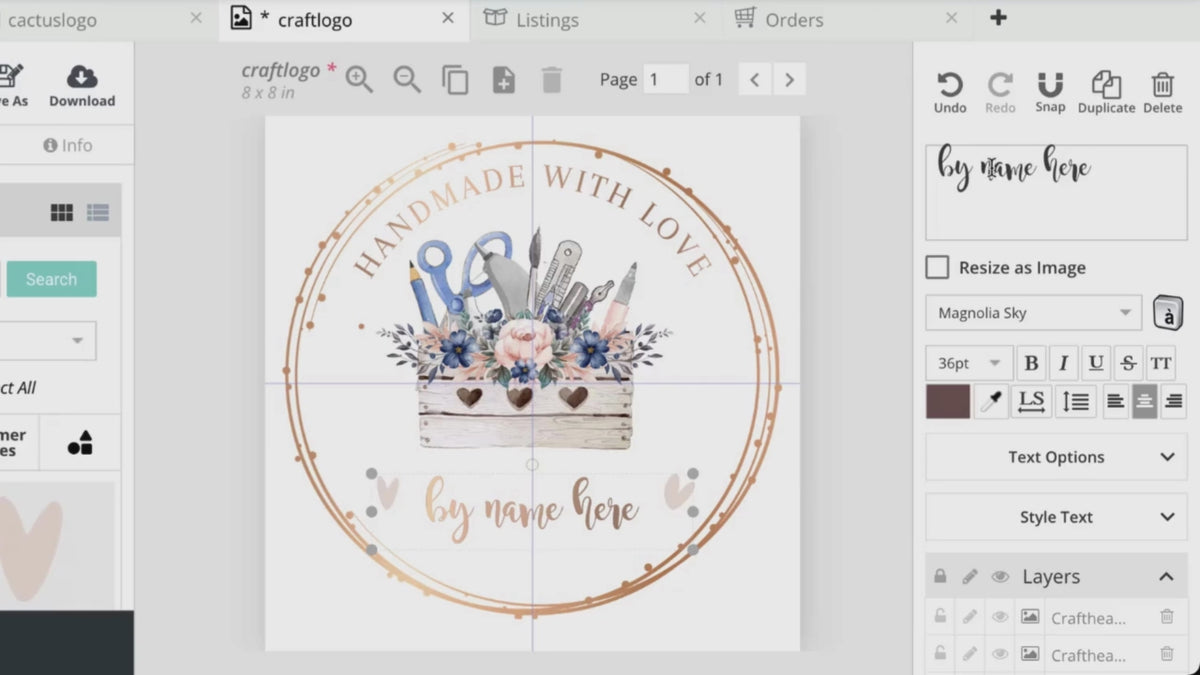This screenshot has height=675, width=1200.
Task: Enable the Snap icon
Action: click(x=1050, y=90)
